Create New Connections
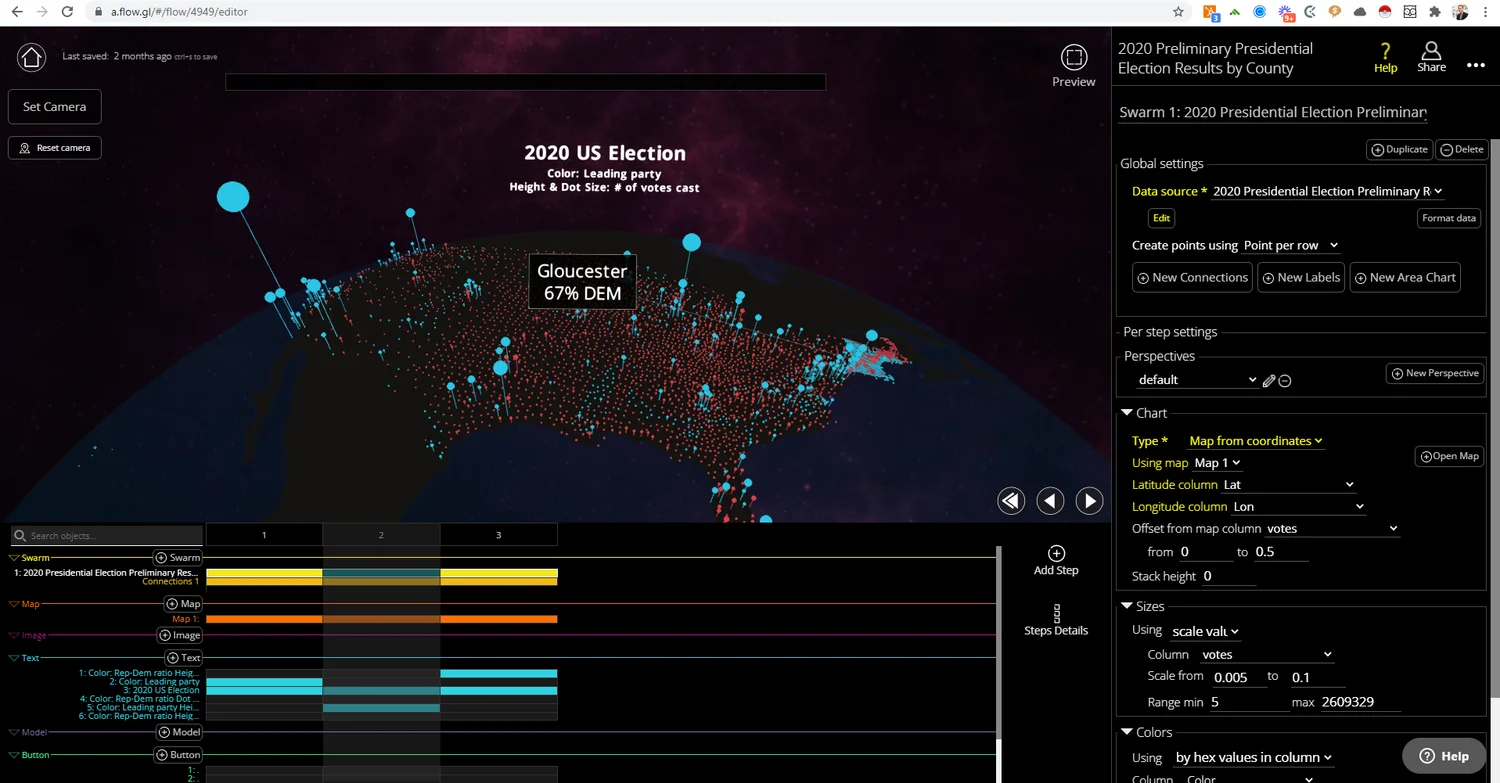 click(x=1192, y=277)
